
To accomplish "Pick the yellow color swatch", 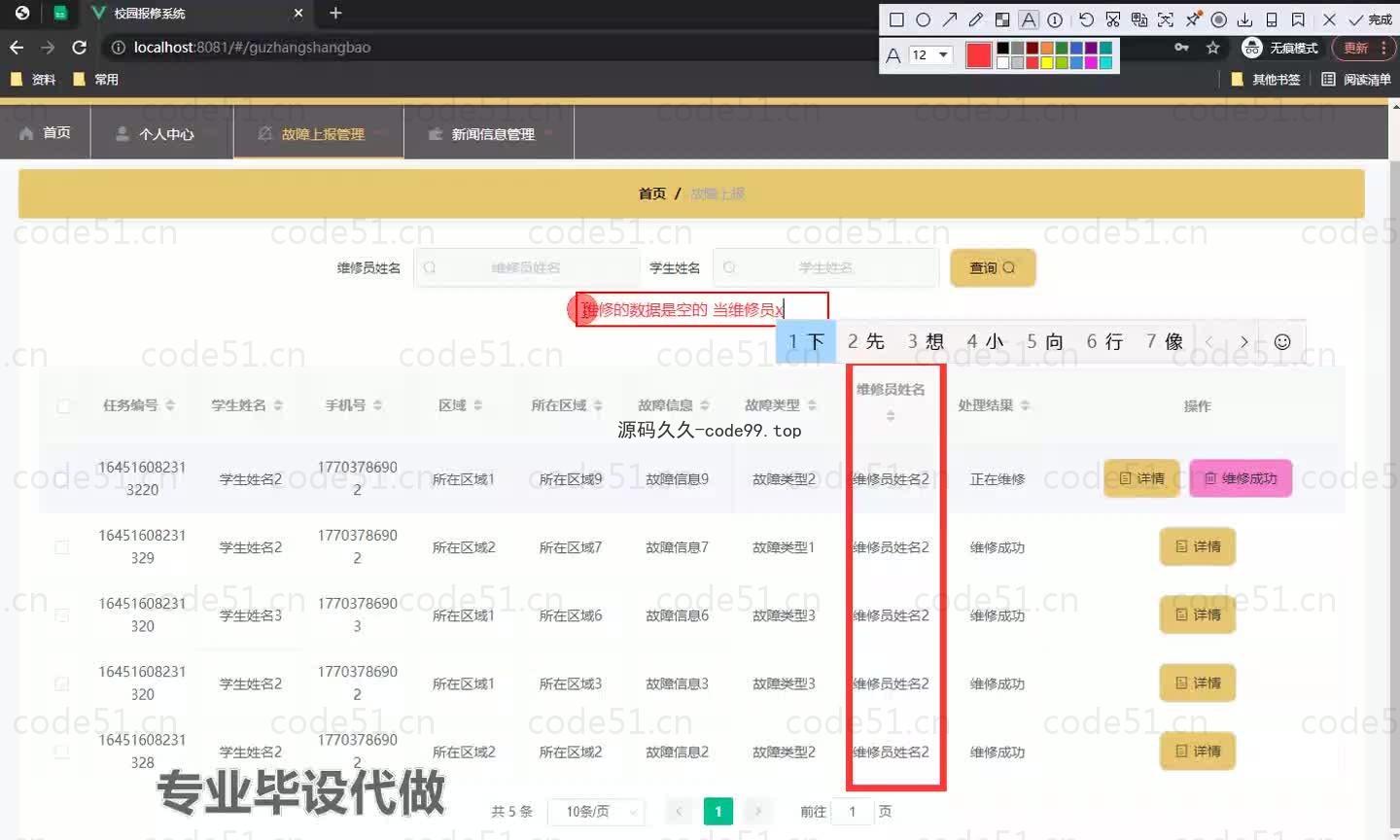I will point(1046,62).
